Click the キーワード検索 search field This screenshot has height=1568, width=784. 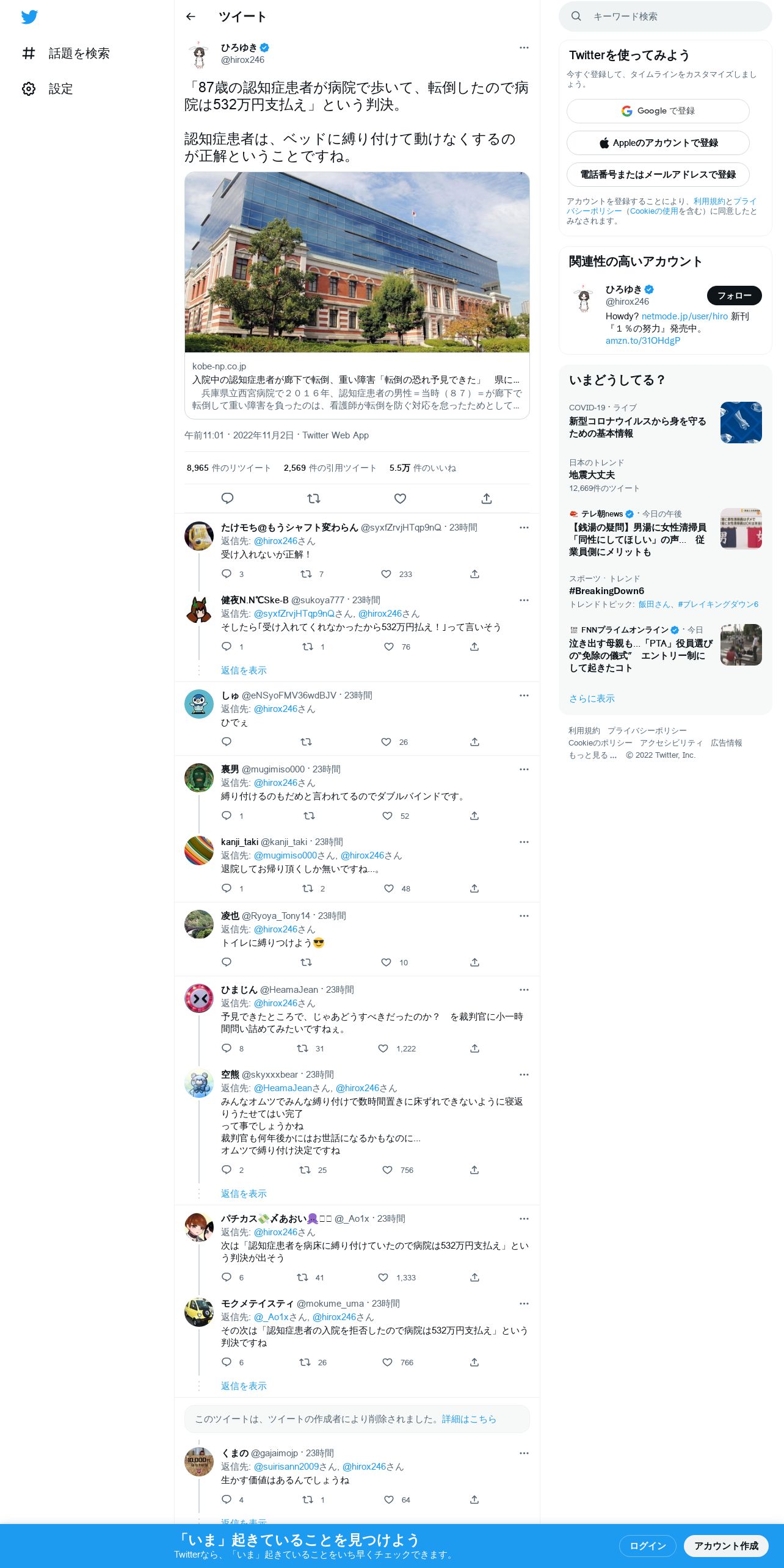click(666, 16)
